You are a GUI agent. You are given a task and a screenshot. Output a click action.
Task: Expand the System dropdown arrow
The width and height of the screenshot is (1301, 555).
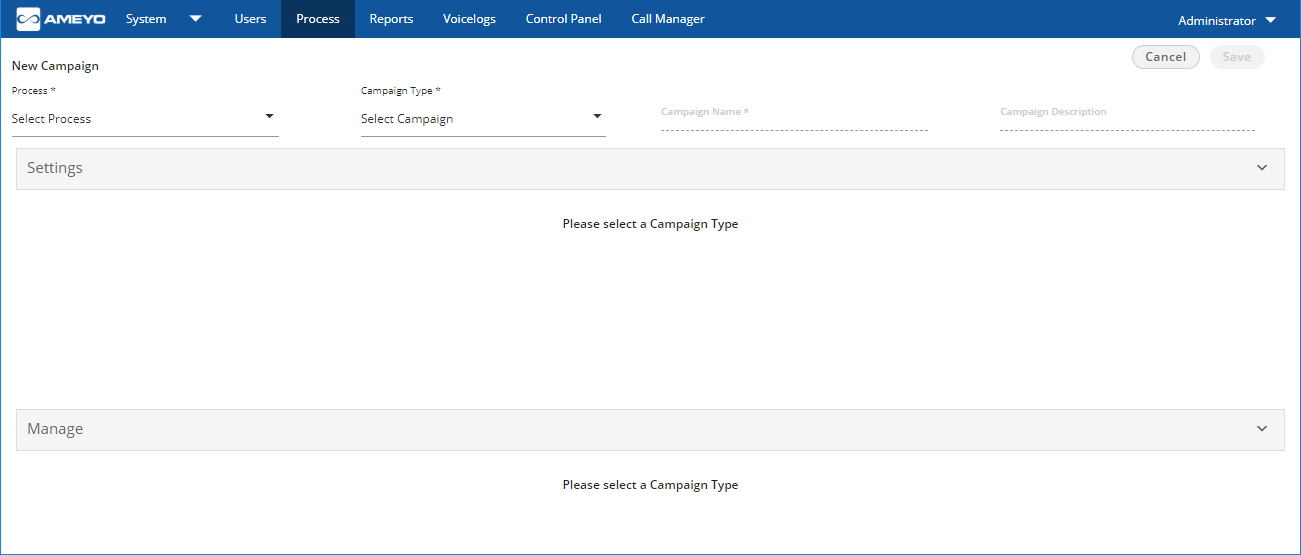click(x=195, y=19)
